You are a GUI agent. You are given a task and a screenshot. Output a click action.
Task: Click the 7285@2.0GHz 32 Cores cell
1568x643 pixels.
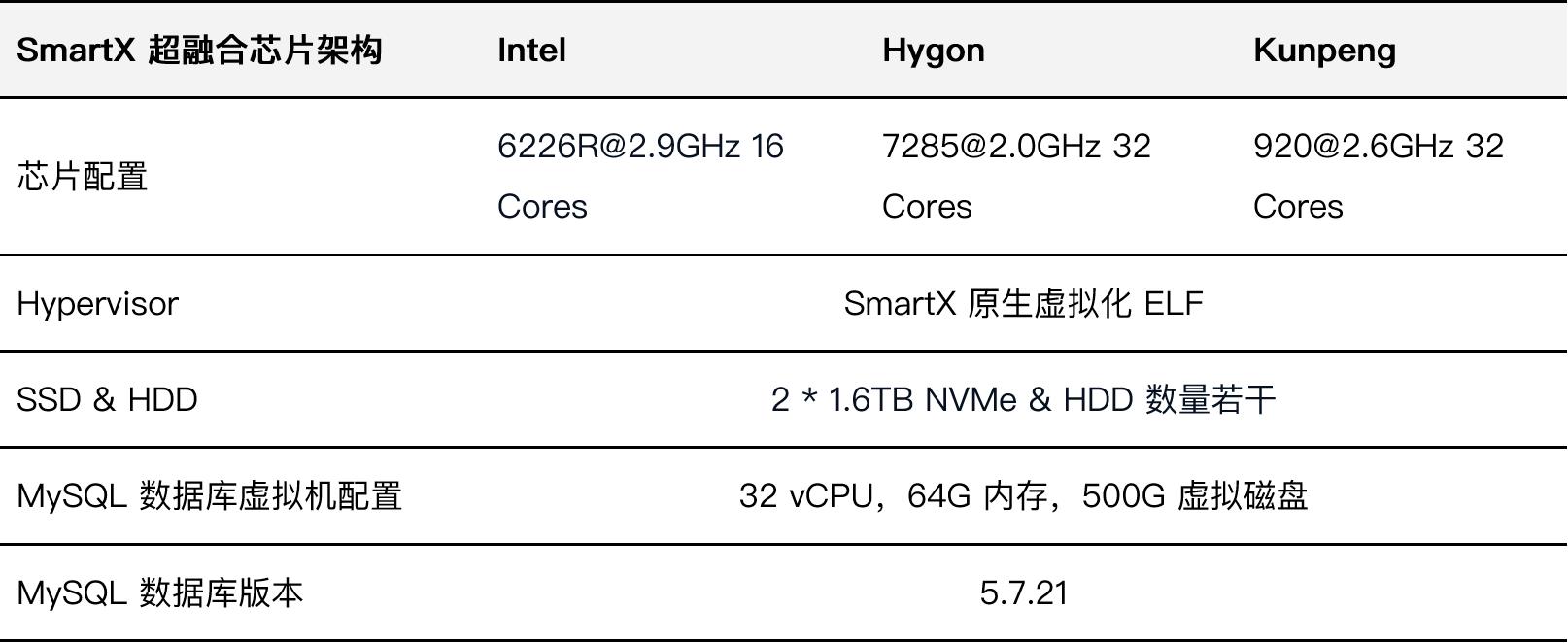point(1016,176)
